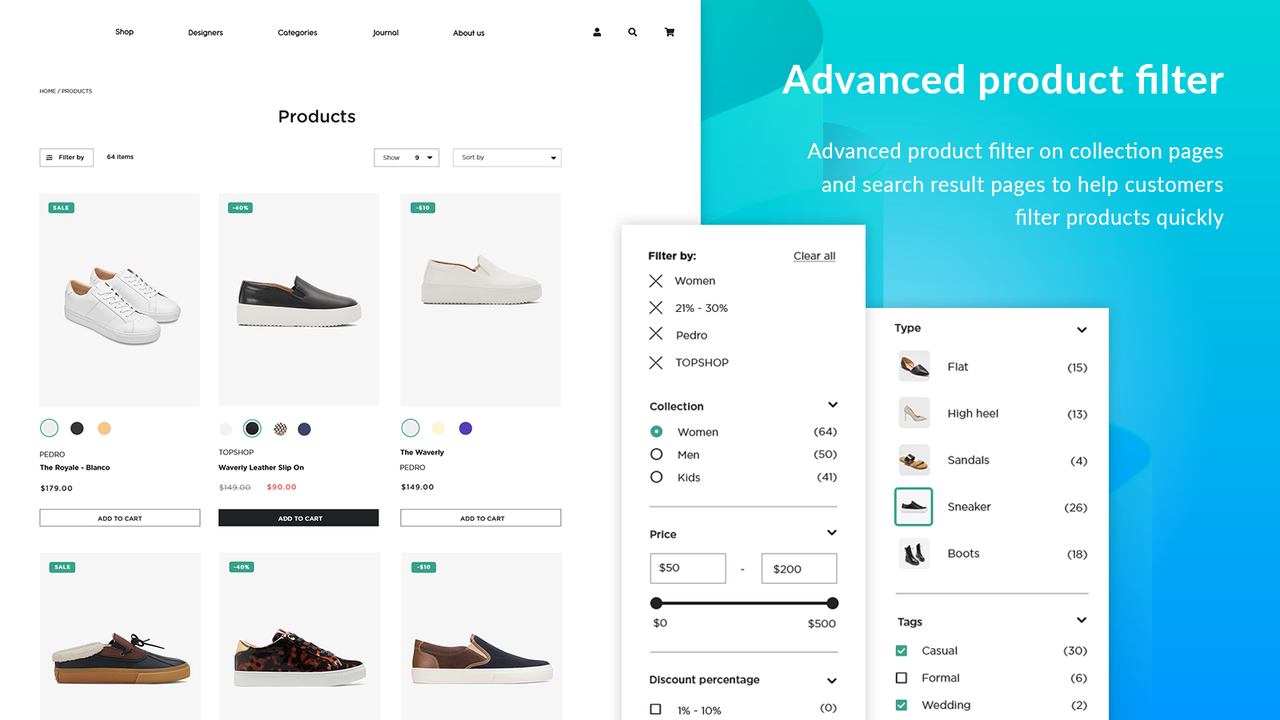Choose black swatch for The Royale - Blanco
The height and width of the screenshot is (720, 1280).
pyautogui.click(x=77, y=428)
